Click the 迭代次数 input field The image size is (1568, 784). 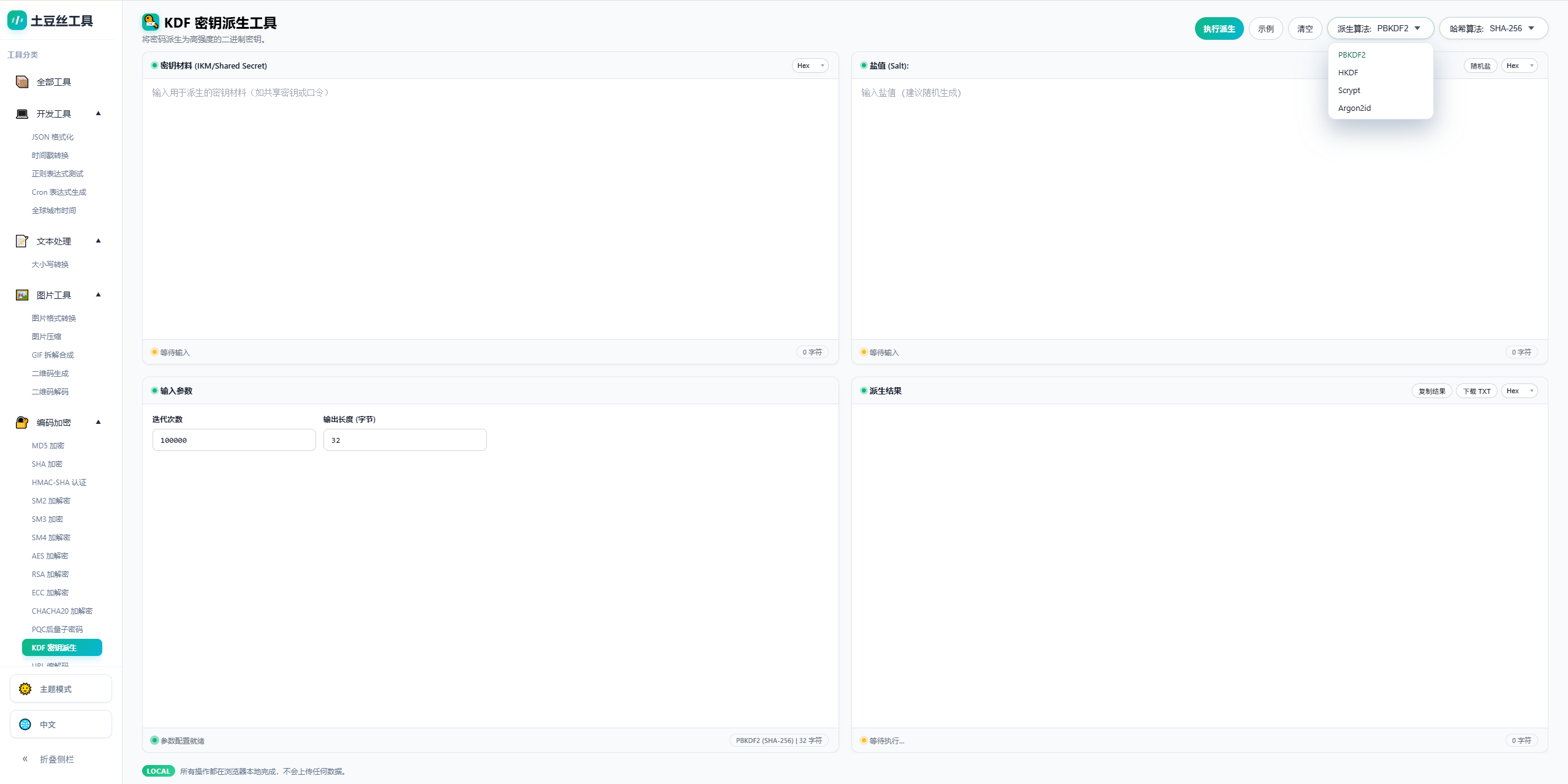[x=234, y=440]
